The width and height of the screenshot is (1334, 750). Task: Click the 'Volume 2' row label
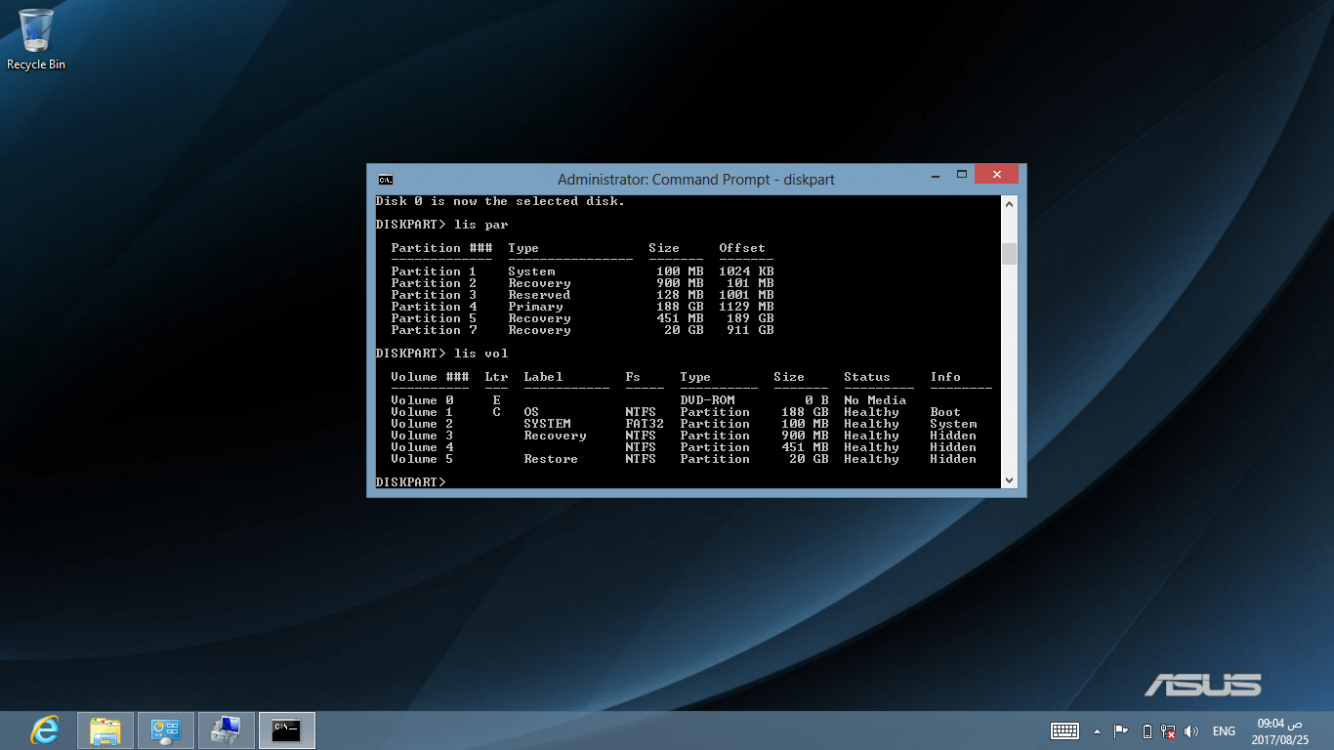(422, 424)
